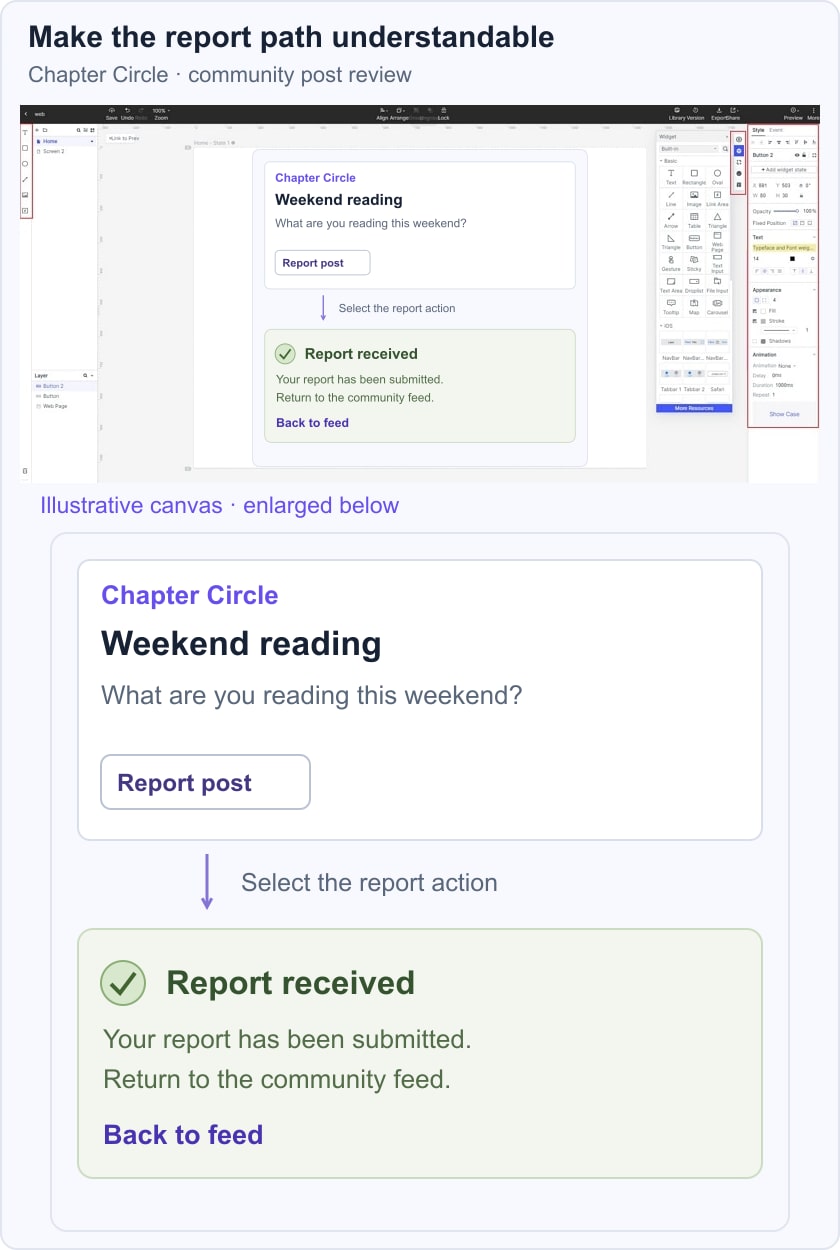Select the Image tool in left toolbar
The width and height of the screenshot is (840, 1250).
click(x=25, y=195)
